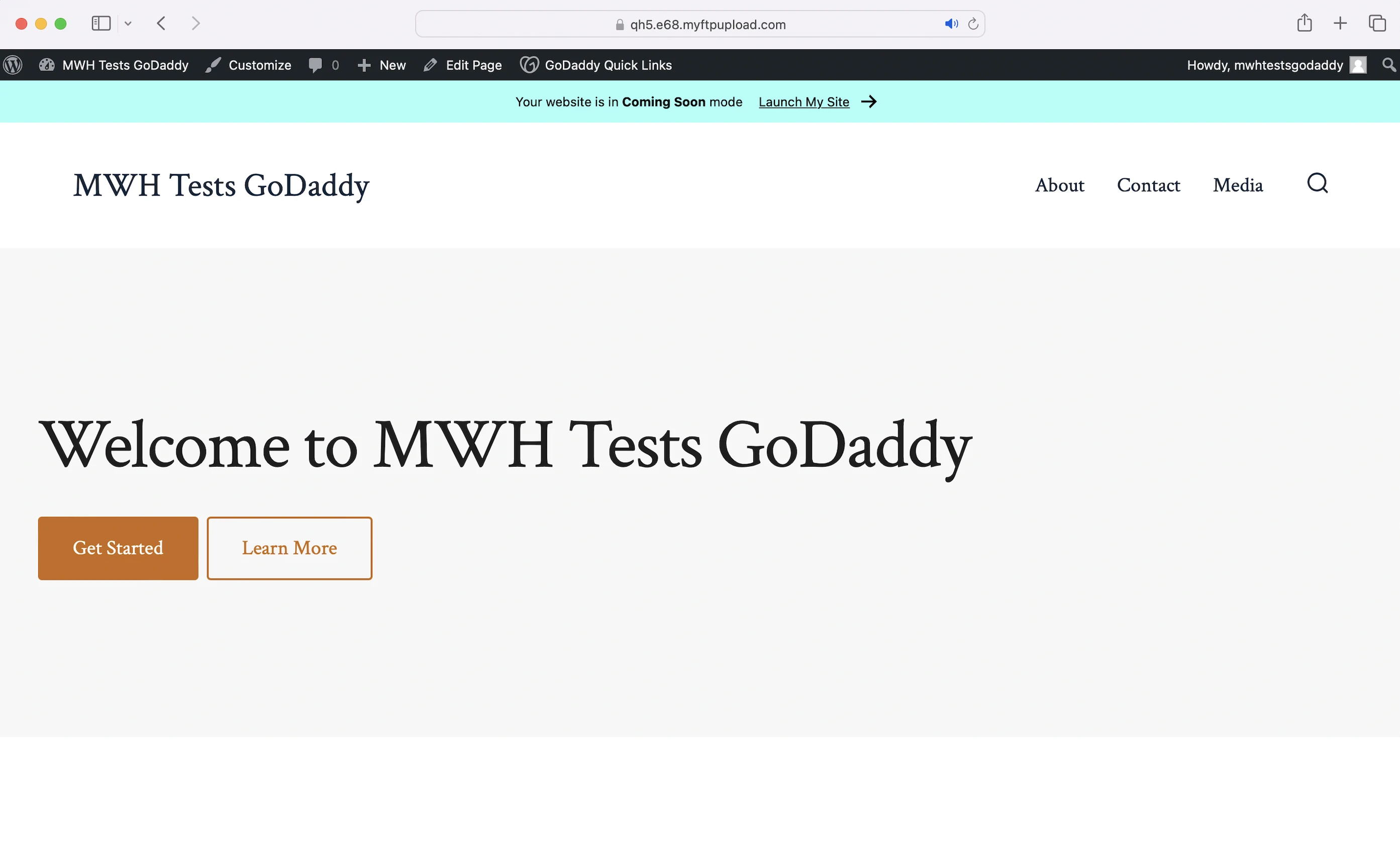Click Safari share icon
The width and height of the screenshot is (1400, 851).
pos(1304,23)
